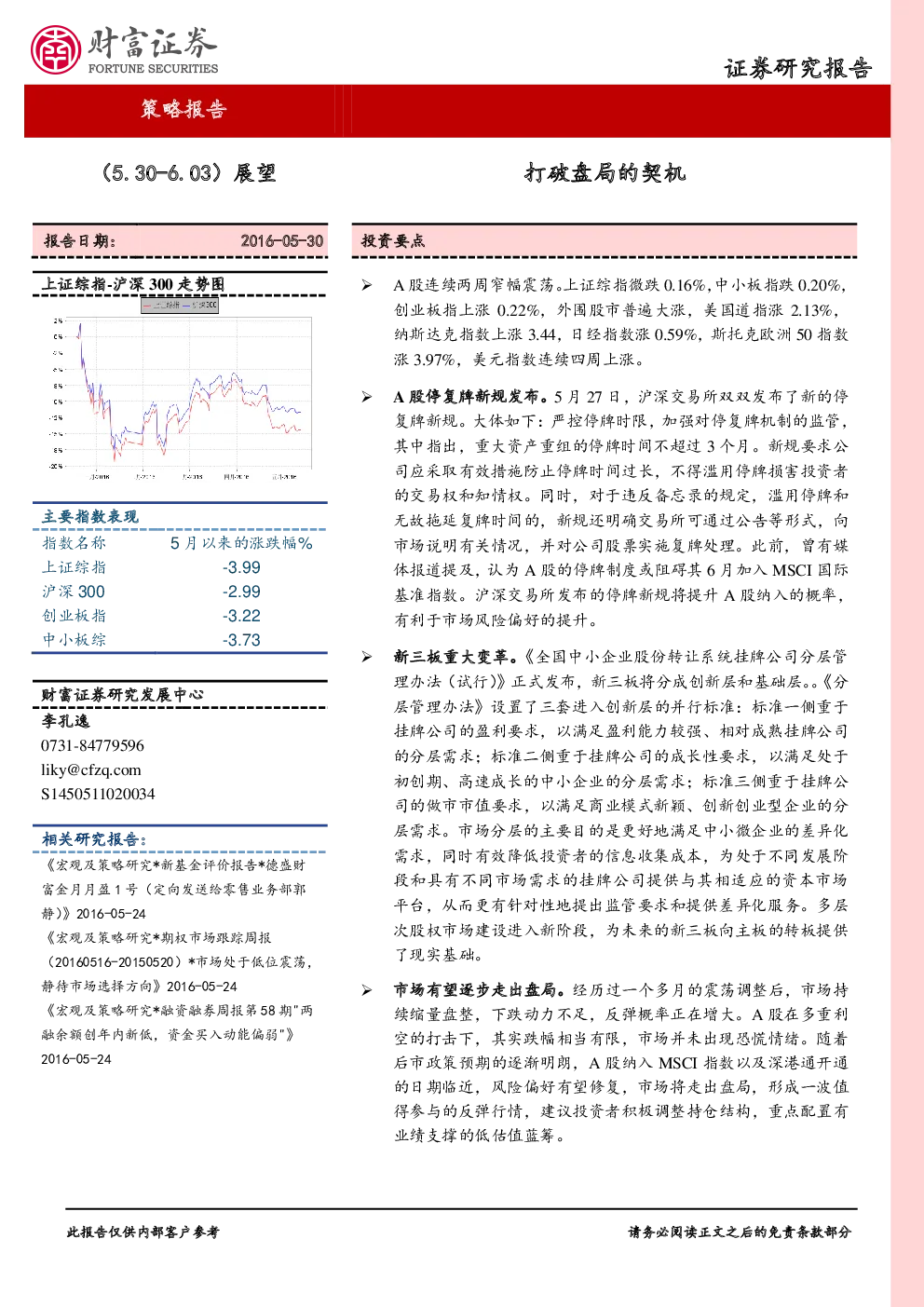
Task: Click the value -3.73 in the table
Action: click(x=241, y=640)
